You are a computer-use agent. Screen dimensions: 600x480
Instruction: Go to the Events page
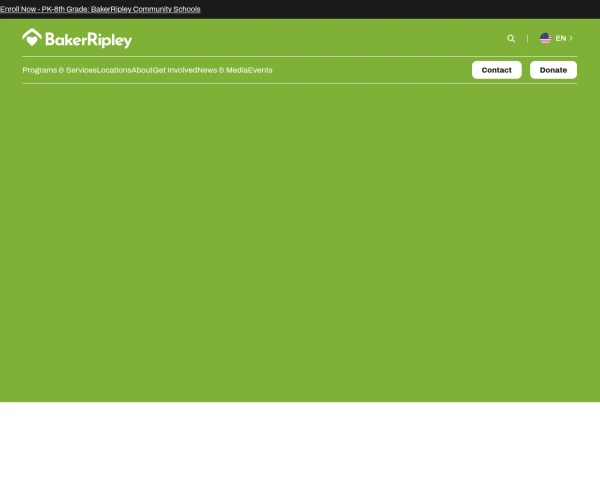[260, 70]
